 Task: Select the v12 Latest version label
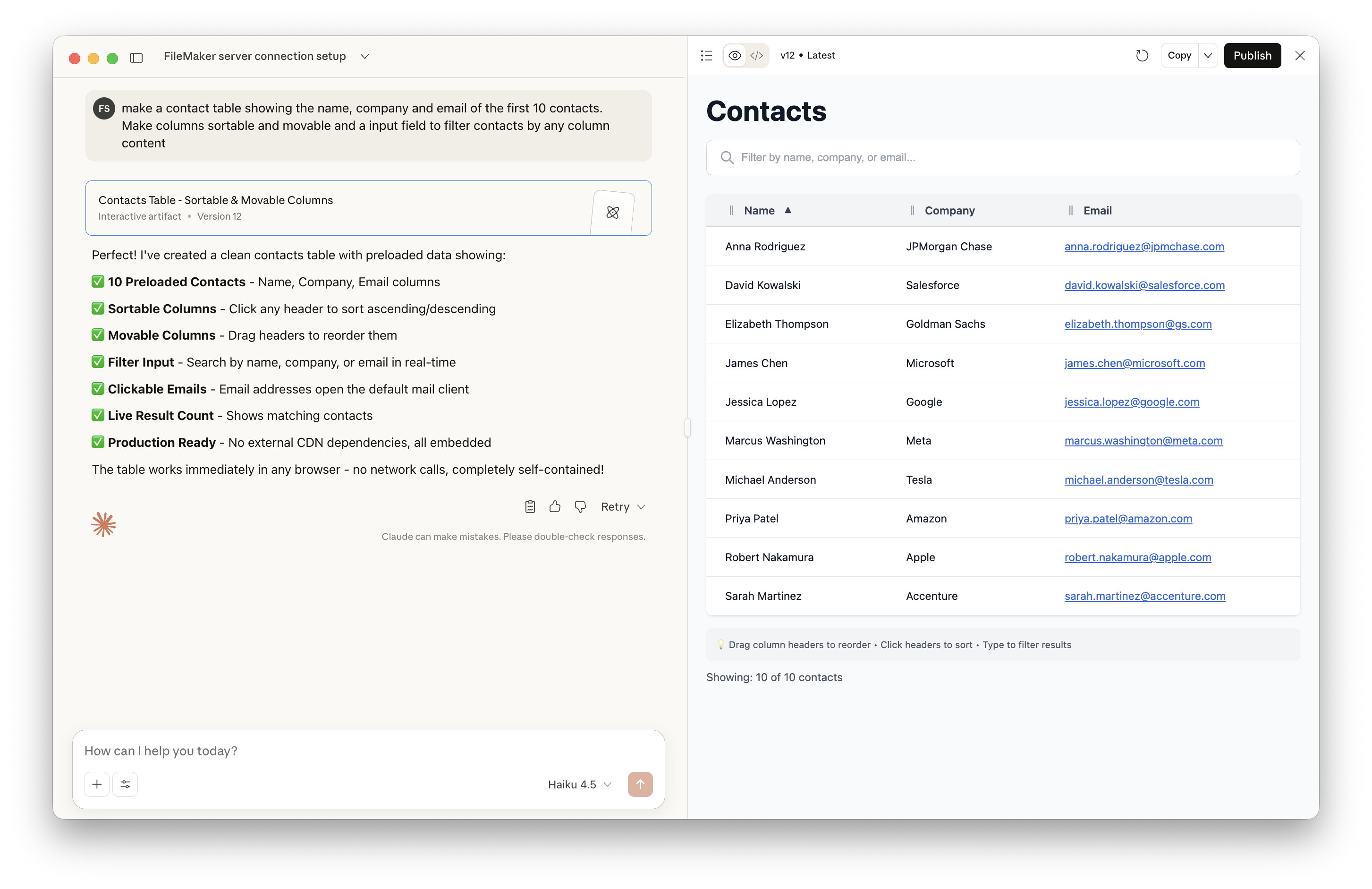pyautogui.click(x=807, y=55)
